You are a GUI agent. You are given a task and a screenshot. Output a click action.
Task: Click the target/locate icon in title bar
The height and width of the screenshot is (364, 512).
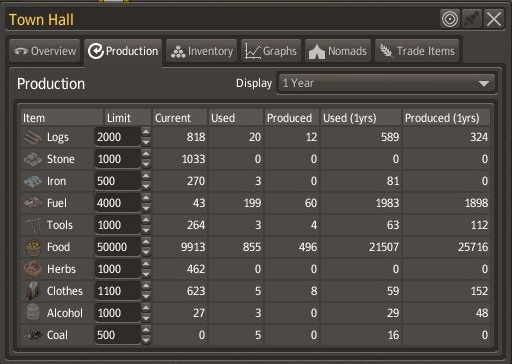[x=450, y=19]
